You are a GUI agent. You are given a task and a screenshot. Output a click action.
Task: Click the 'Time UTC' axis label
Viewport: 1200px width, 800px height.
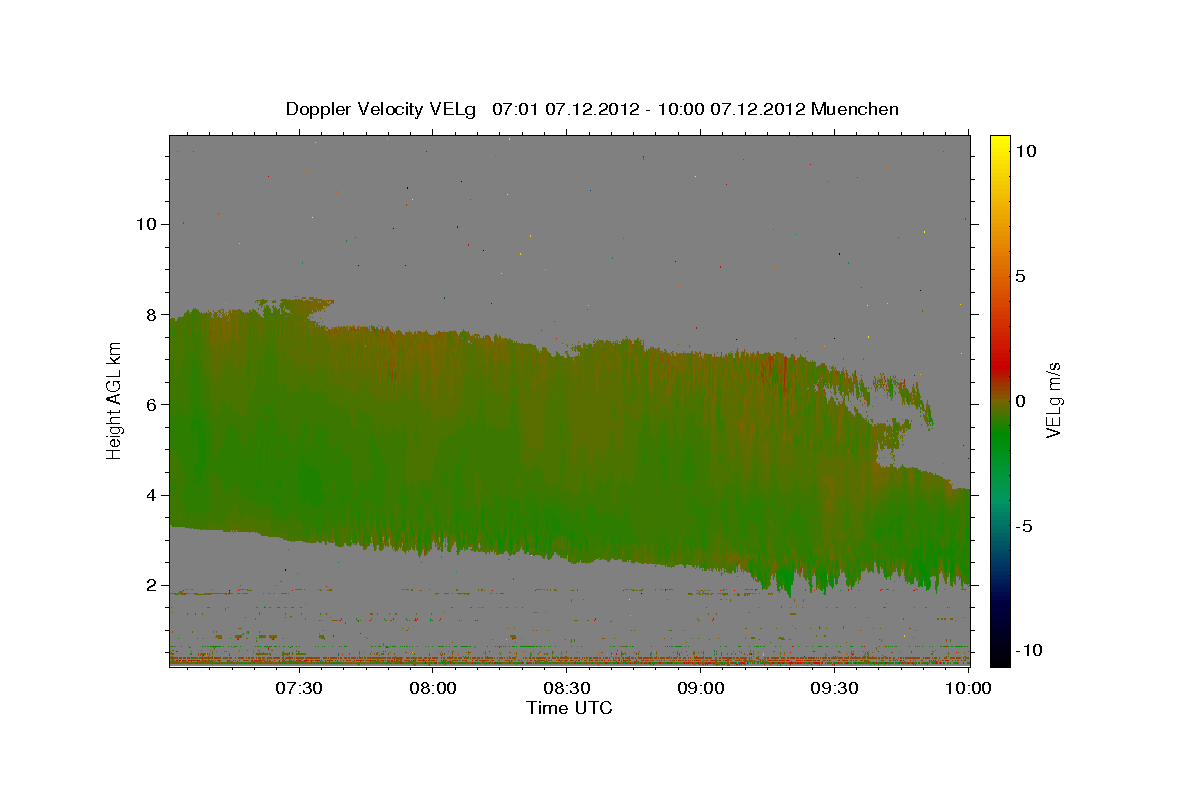coord(569,709)
